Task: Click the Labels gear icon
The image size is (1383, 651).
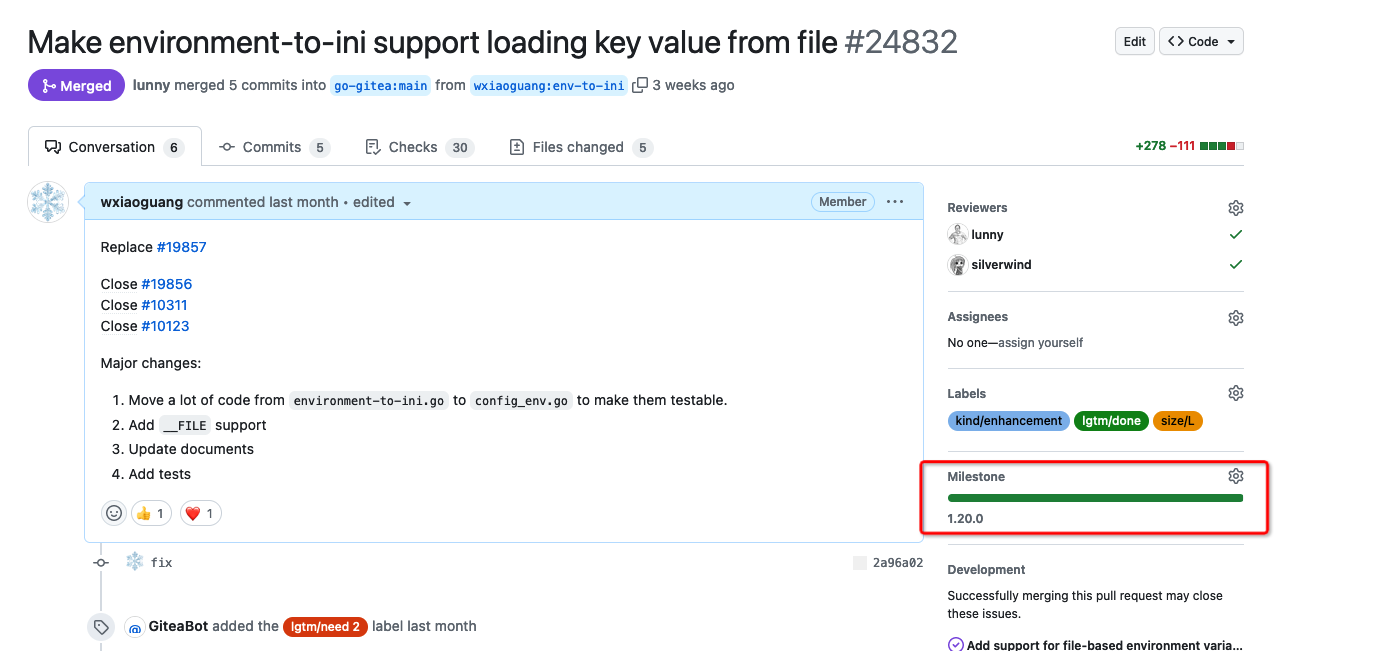Action: [x=1235, y=393]
